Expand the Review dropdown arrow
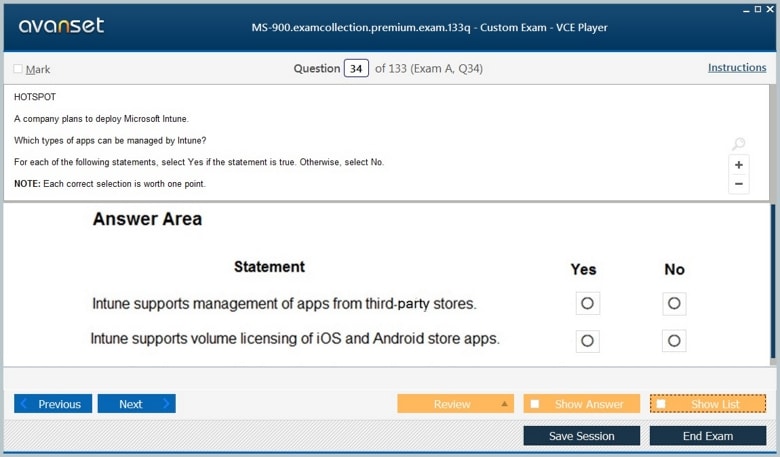Image resolution: width=780 pixels, height=457 pixels. click(x=504, y=404)
